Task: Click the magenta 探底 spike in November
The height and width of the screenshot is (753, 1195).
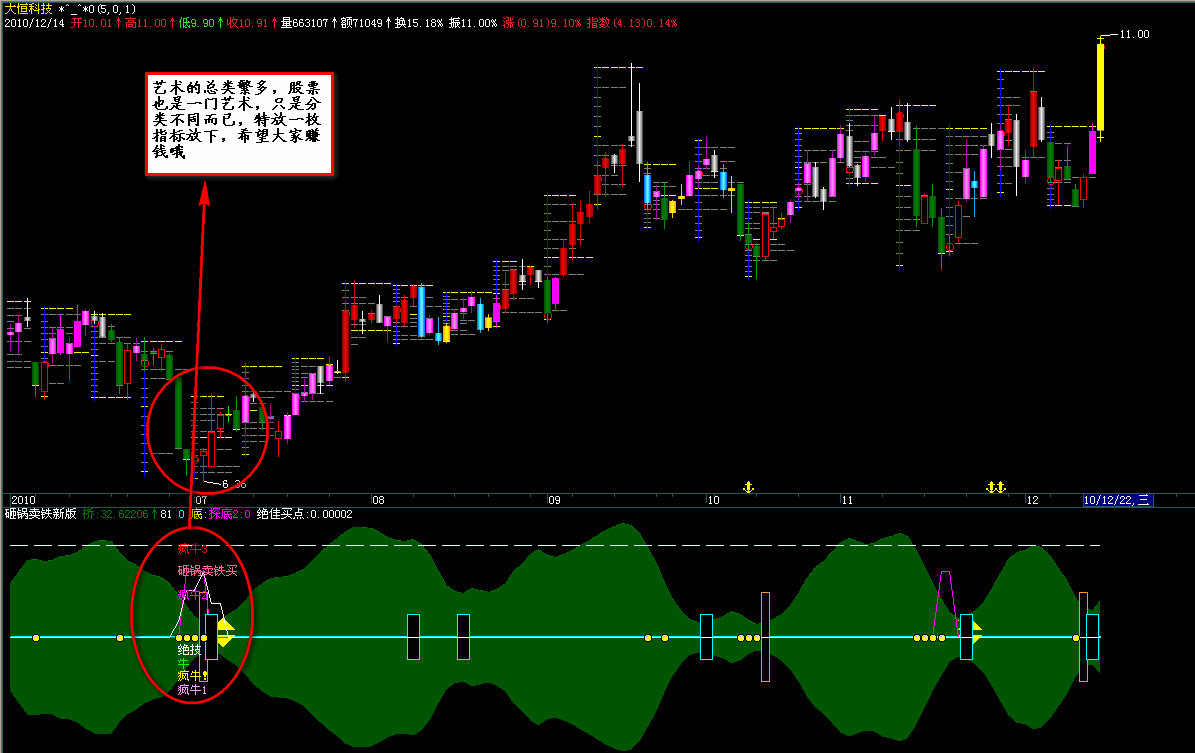Action: (946, 602)
